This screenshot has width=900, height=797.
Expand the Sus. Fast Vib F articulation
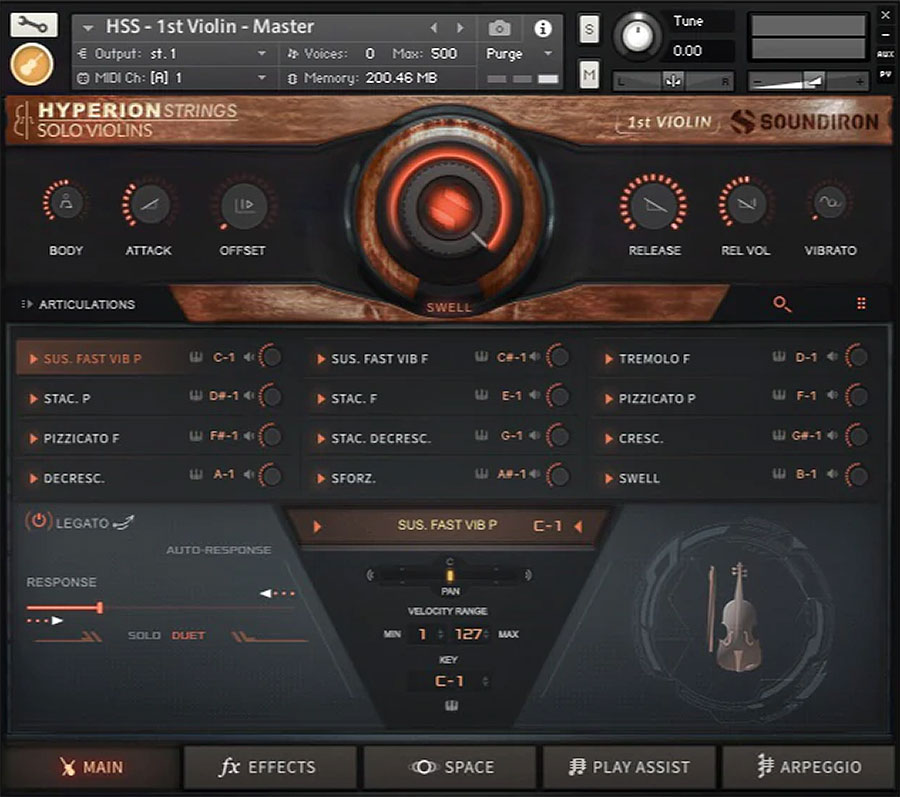coord(321,359)
